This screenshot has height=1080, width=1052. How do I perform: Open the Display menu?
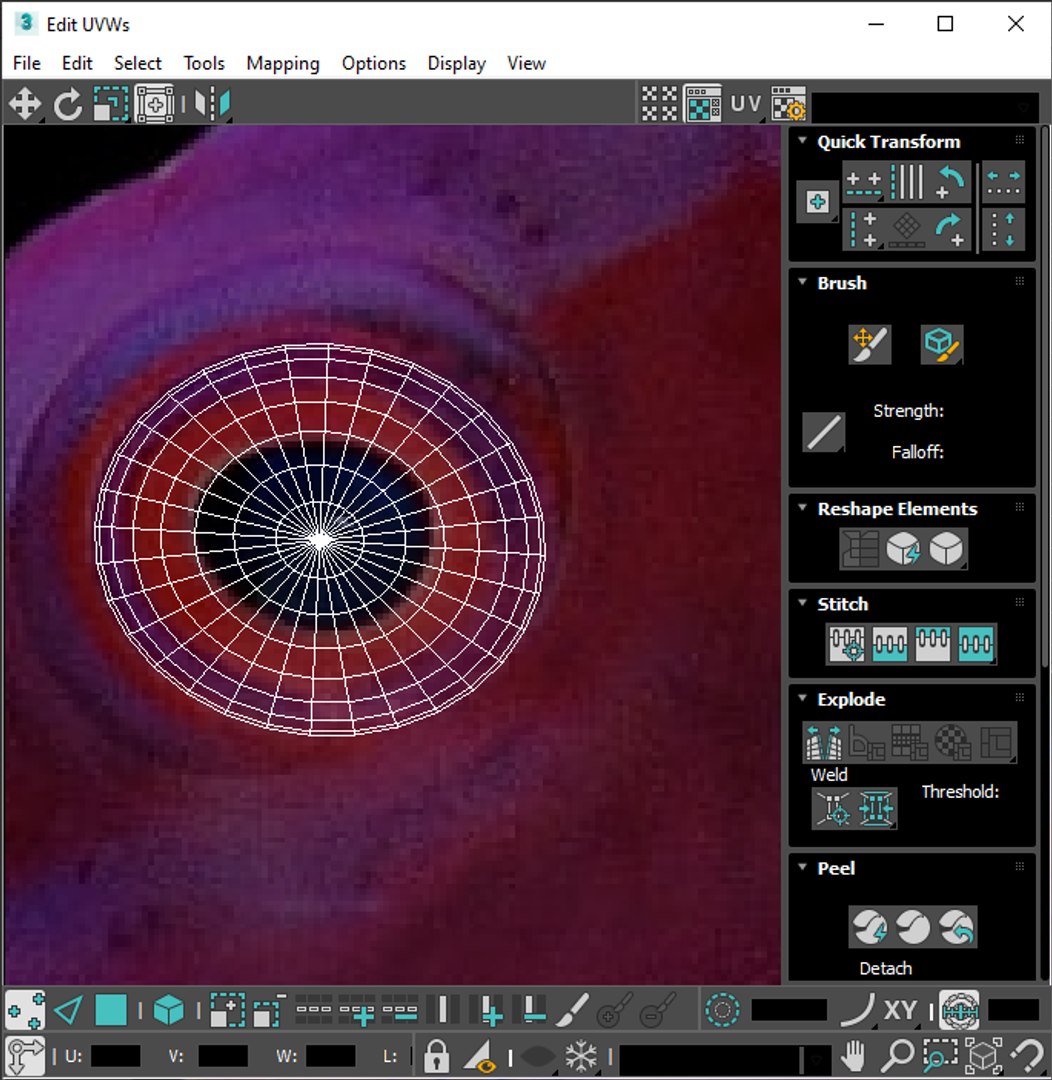457,63
